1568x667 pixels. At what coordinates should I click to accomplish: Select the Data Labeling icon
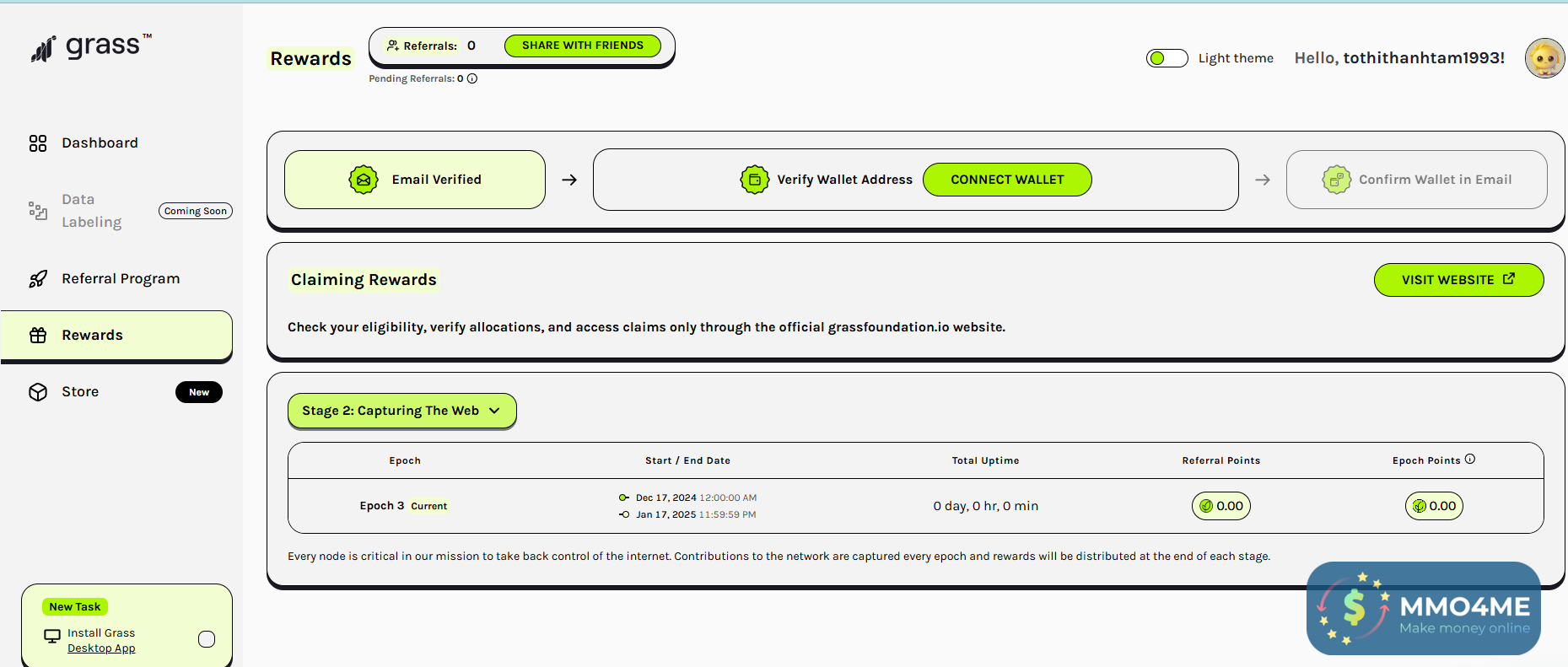(38, 211)
